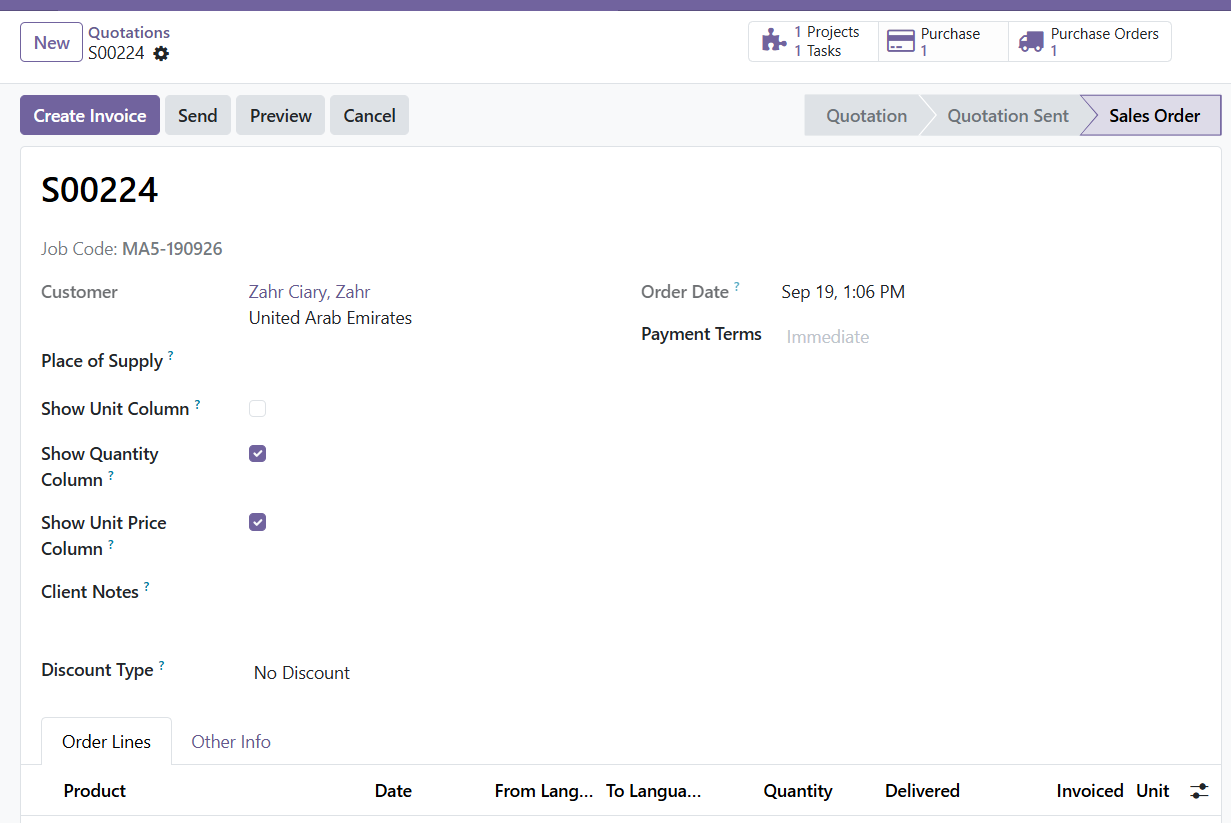1231x823 pixels.
Task: Sort by the Delivered column header
Action: tap(922, 791)
